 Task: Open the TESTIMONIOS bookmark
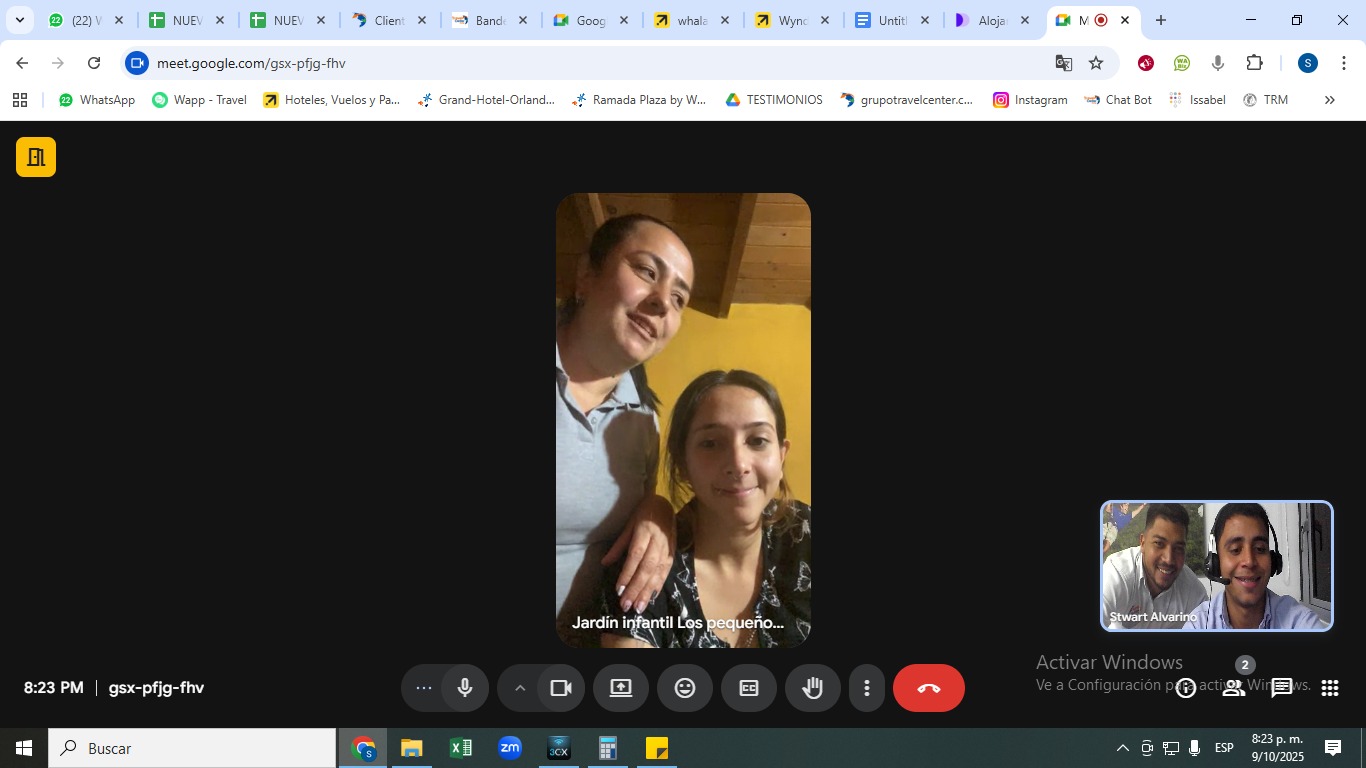(774, 100)
